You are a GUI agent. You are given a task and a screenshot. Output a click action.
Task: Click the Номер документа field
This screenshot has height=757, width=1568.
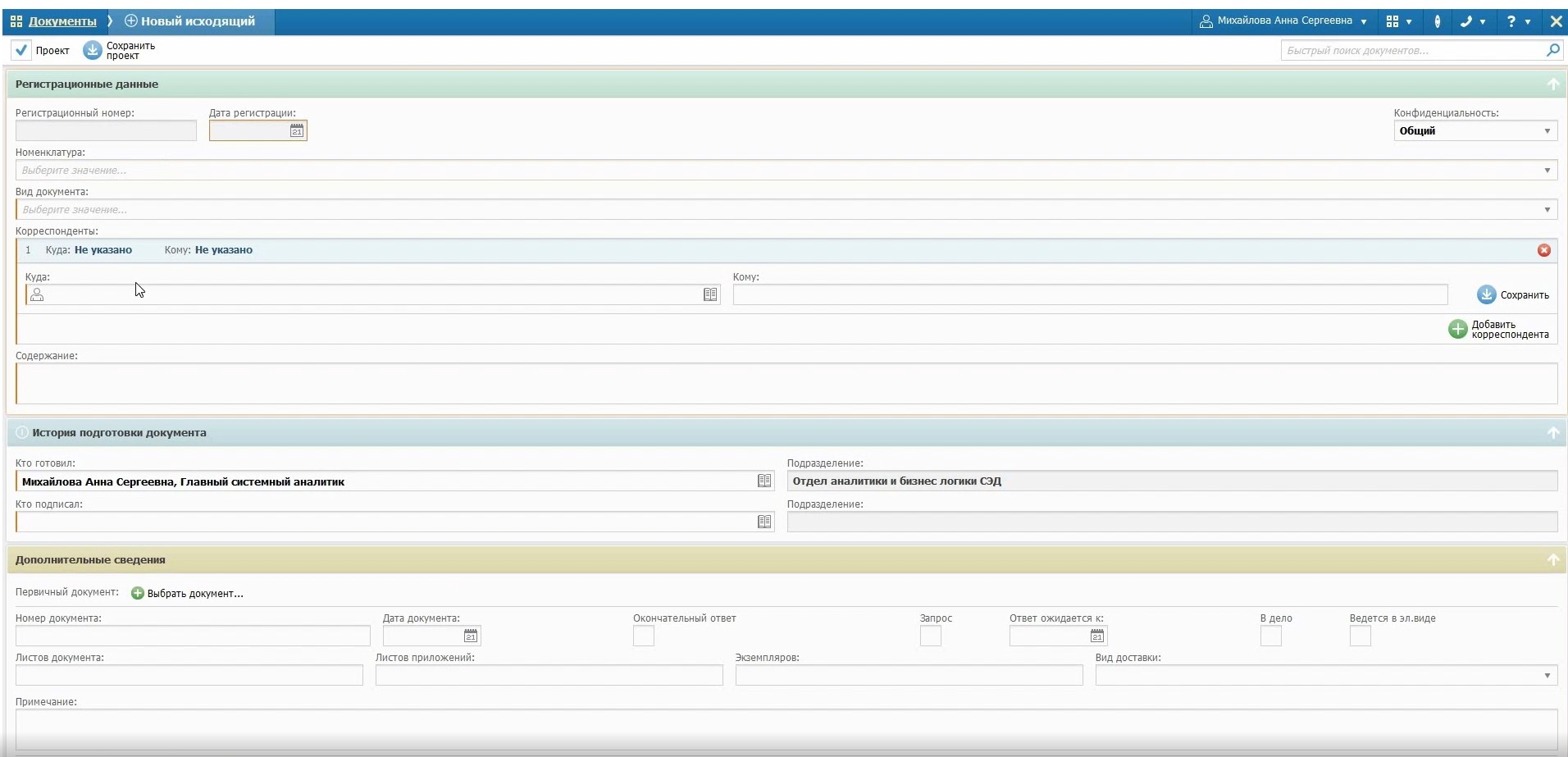pos(193,636)
